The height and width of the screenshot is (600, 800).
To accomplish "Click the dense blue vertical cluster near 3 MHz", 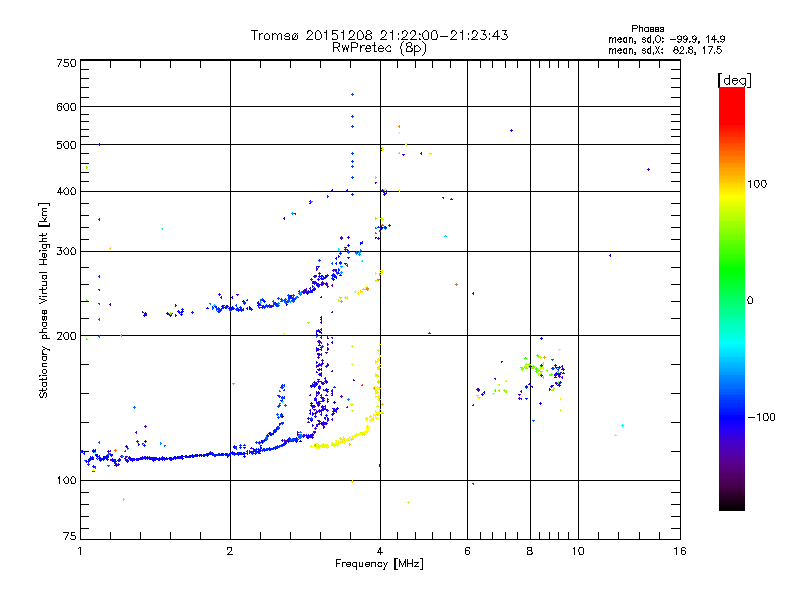I will pyautogui.click(x=320, y=378).
